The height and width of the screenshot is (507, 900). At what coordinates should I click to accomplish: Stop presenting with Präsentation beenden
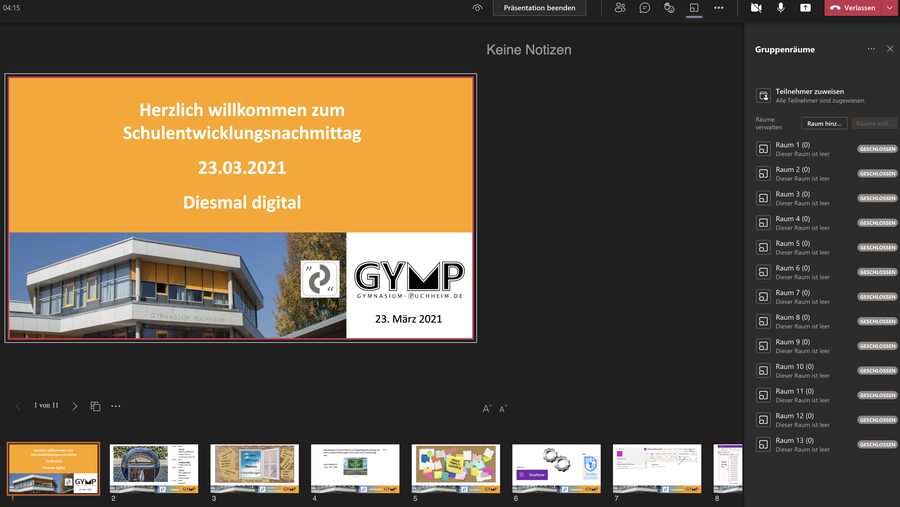point(540,8)
